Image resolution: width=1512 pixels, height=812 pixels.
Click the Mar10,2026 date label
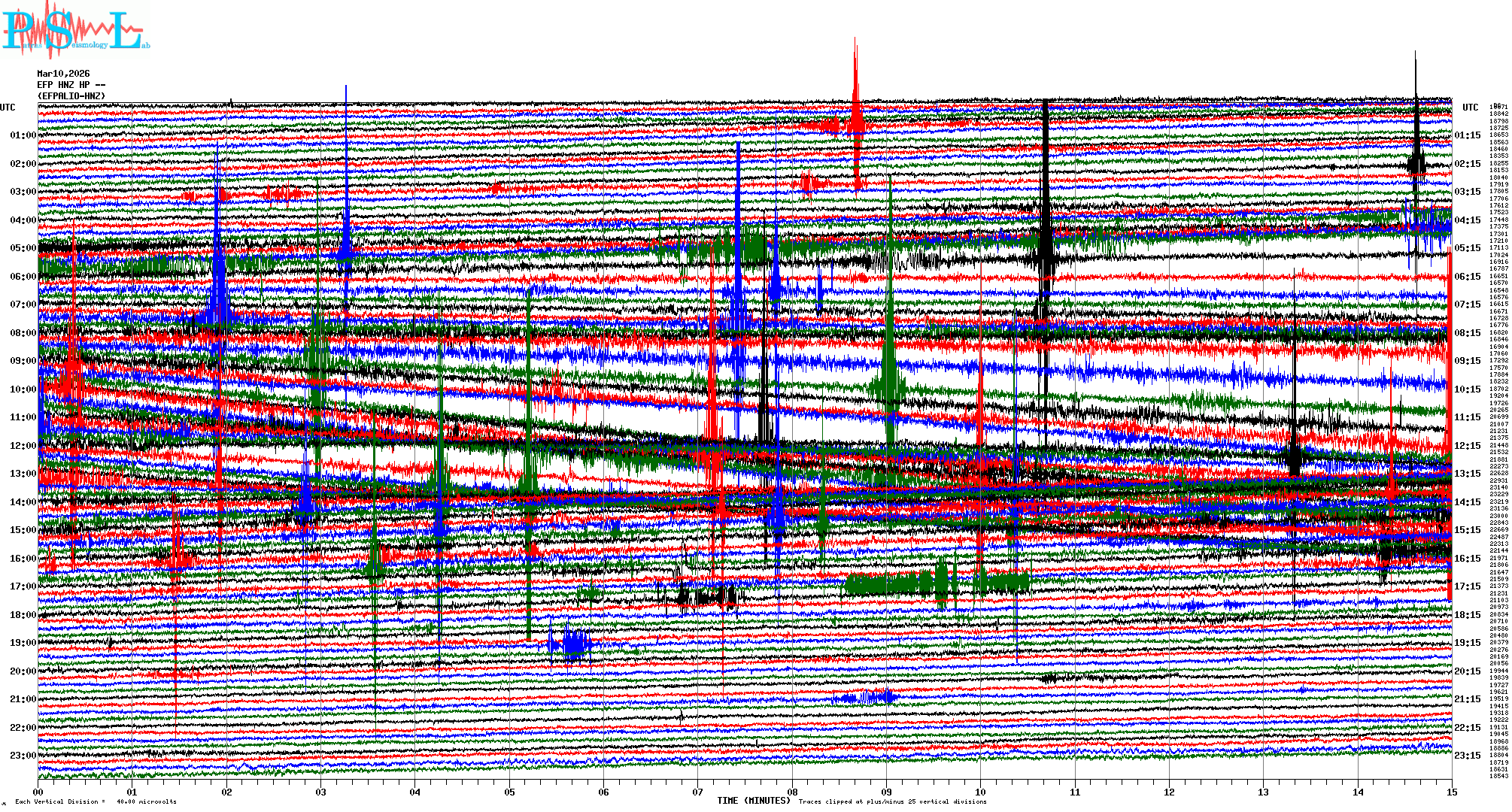coord(63,74)
